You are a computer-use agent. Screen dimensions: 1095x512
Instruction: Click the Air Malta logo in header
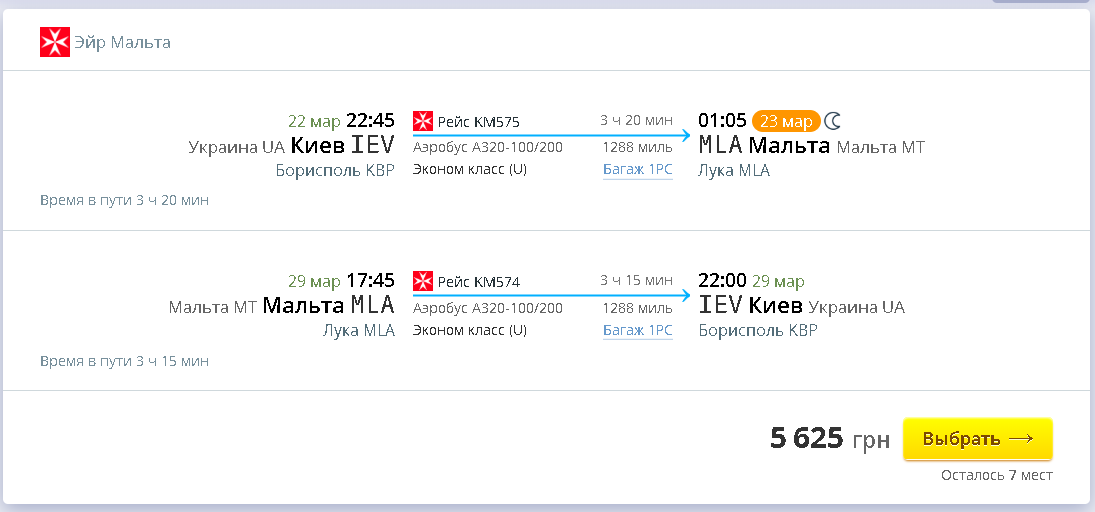[x=53, y=42]
